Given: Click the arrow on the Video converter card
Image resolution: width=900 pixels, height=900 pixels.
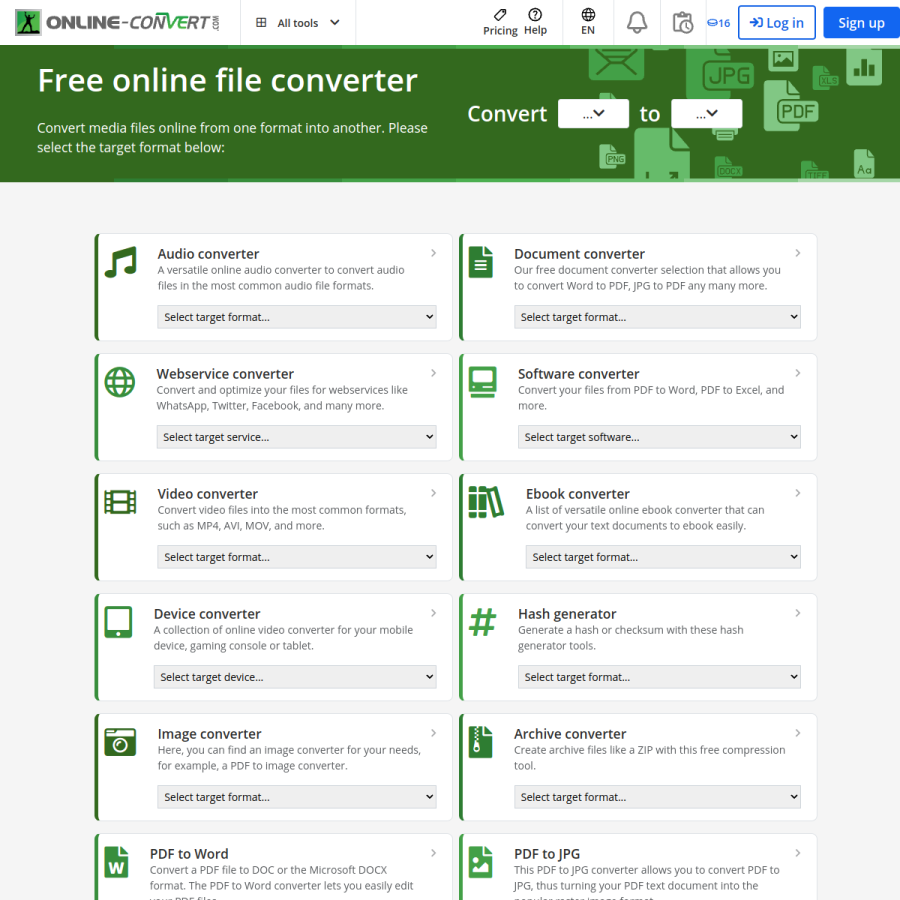Looking at the screenshot, I should point(433,493).
